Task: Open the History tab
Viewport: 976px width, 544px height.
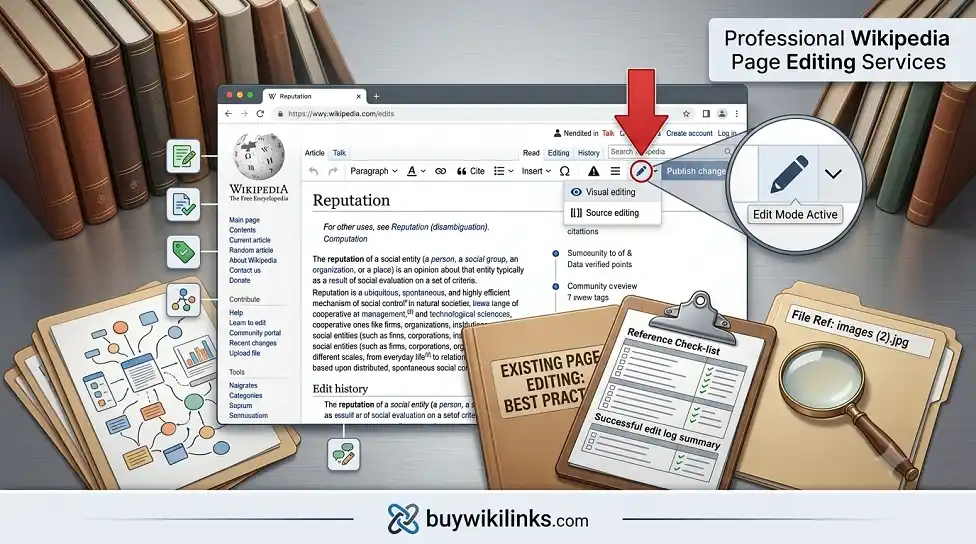Action: pos(588,153)
